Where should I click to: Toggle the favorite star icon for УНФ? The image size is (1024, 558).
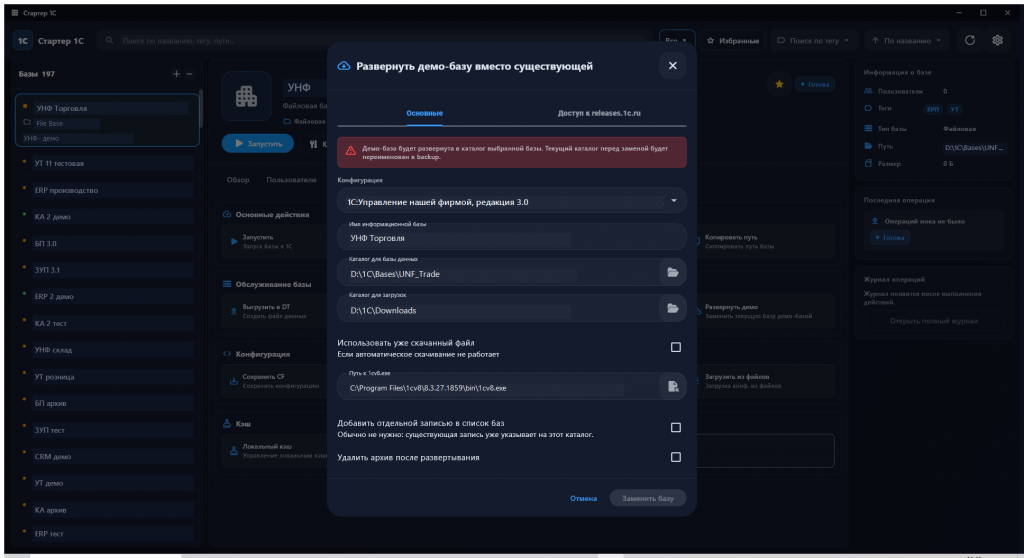(778, 84)
